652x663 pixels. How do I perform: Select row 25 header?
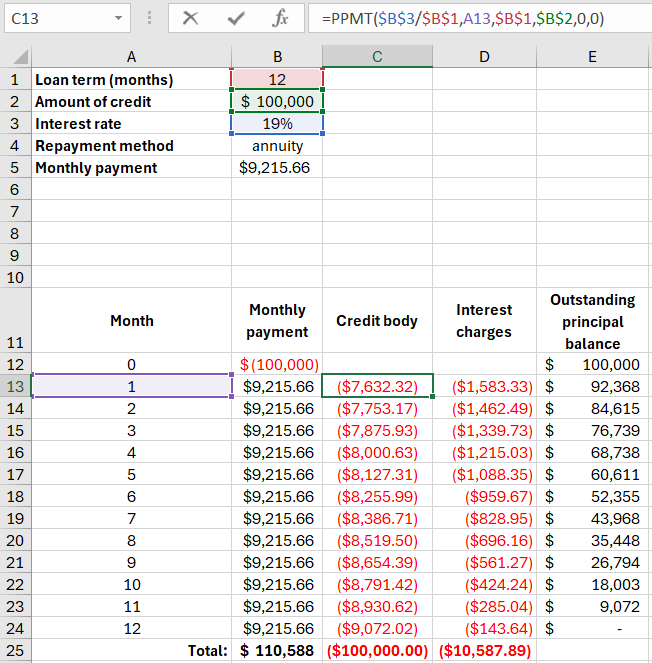tap(15, 650)
